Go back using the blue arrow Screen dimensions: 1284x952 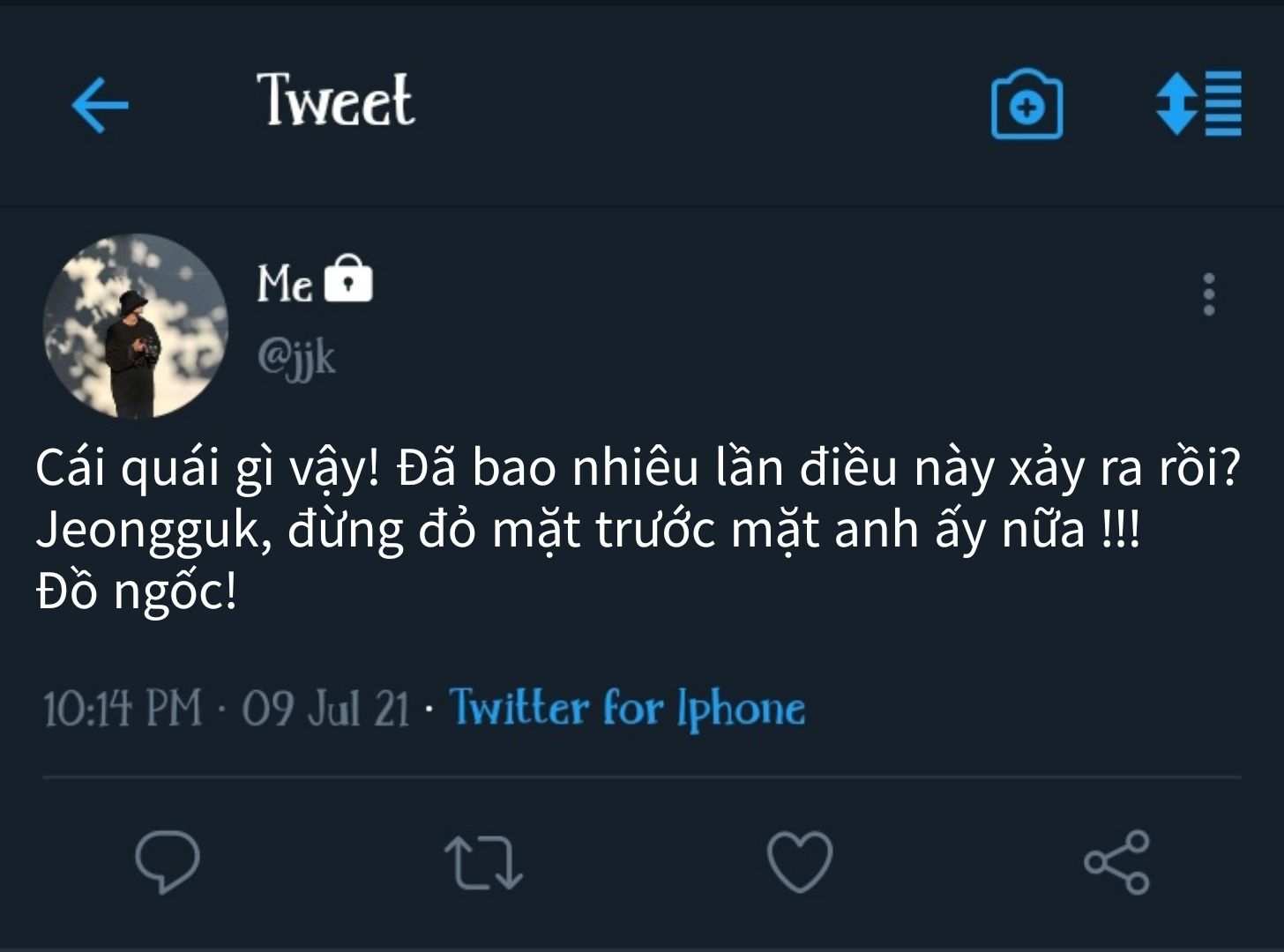pyautogui.click(x=100, y=105)
